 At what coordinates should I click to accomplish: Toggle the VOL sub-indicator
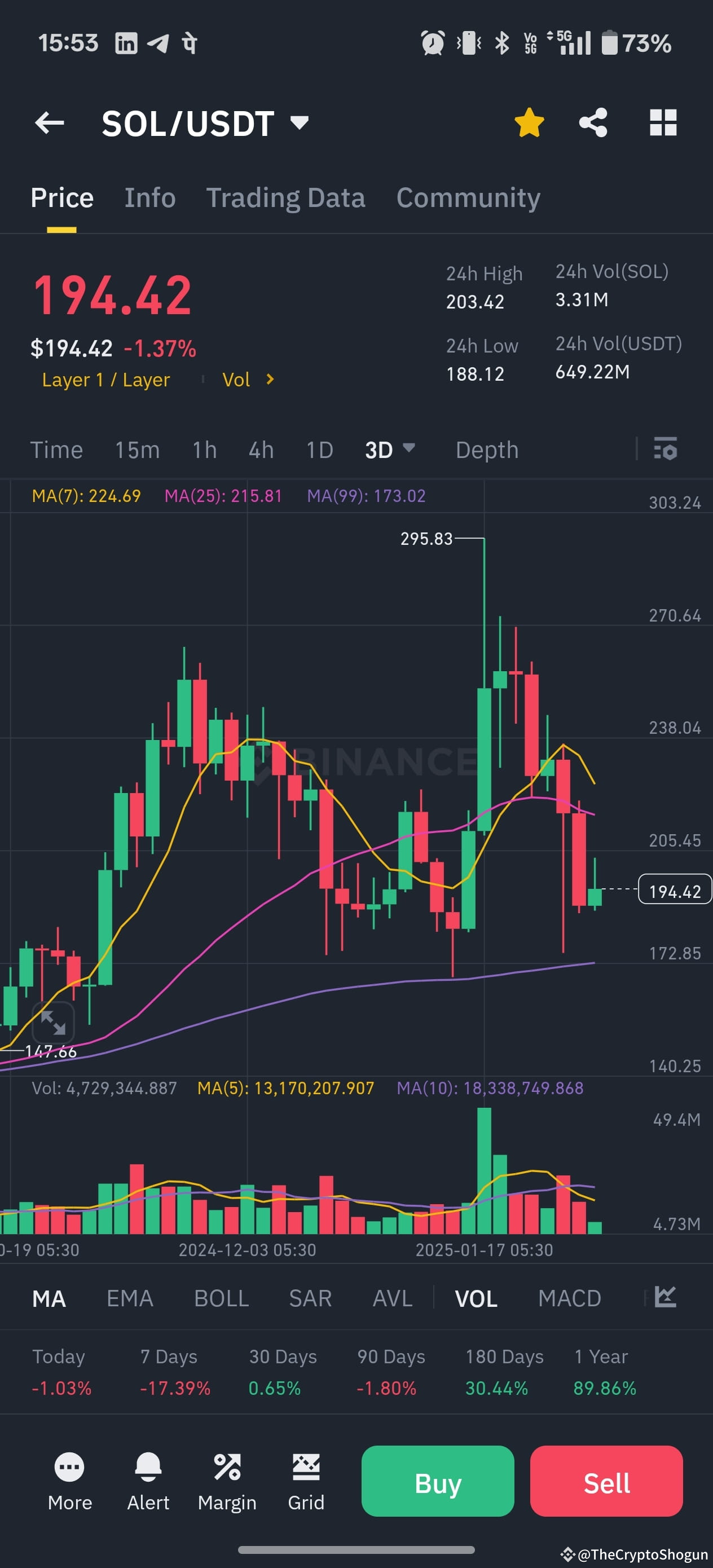[476, 1298]
